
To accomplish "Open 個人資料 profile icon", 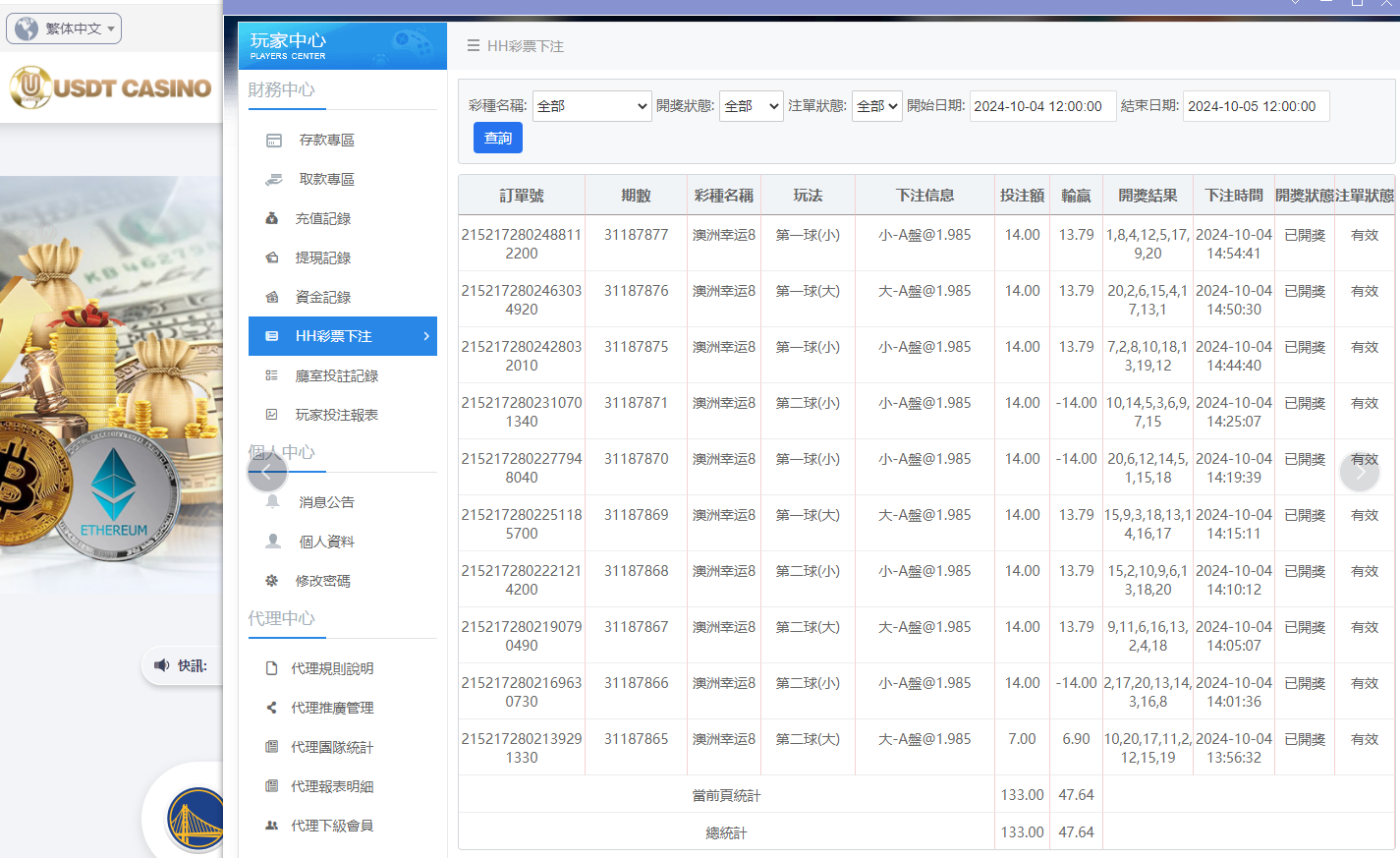I will [271, 541].
